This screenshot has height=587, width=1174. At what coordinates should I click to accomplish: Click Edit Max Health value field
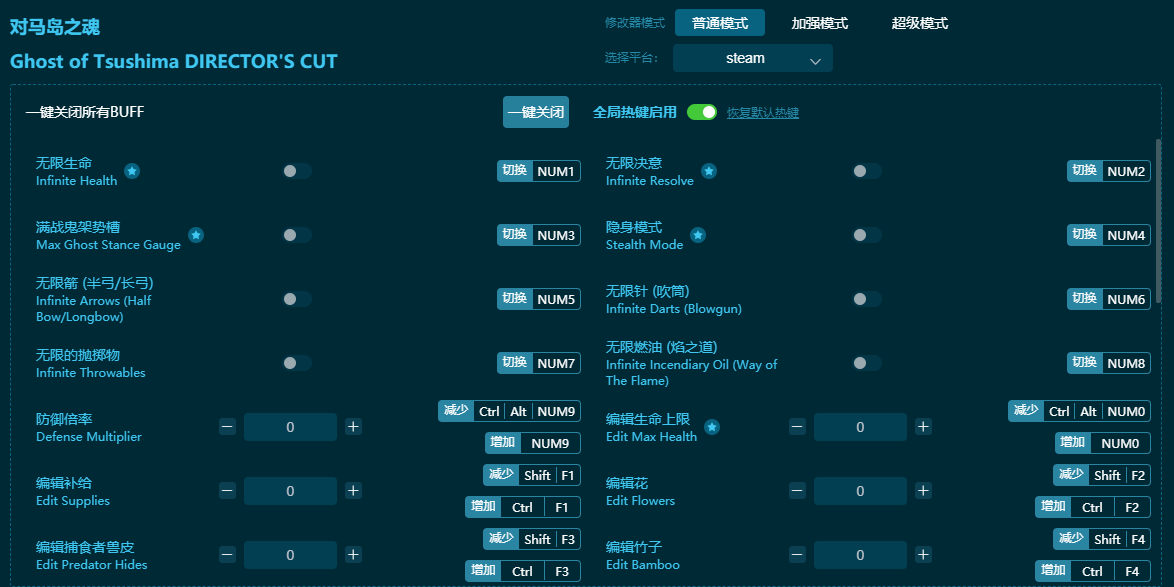coord(860,427)
